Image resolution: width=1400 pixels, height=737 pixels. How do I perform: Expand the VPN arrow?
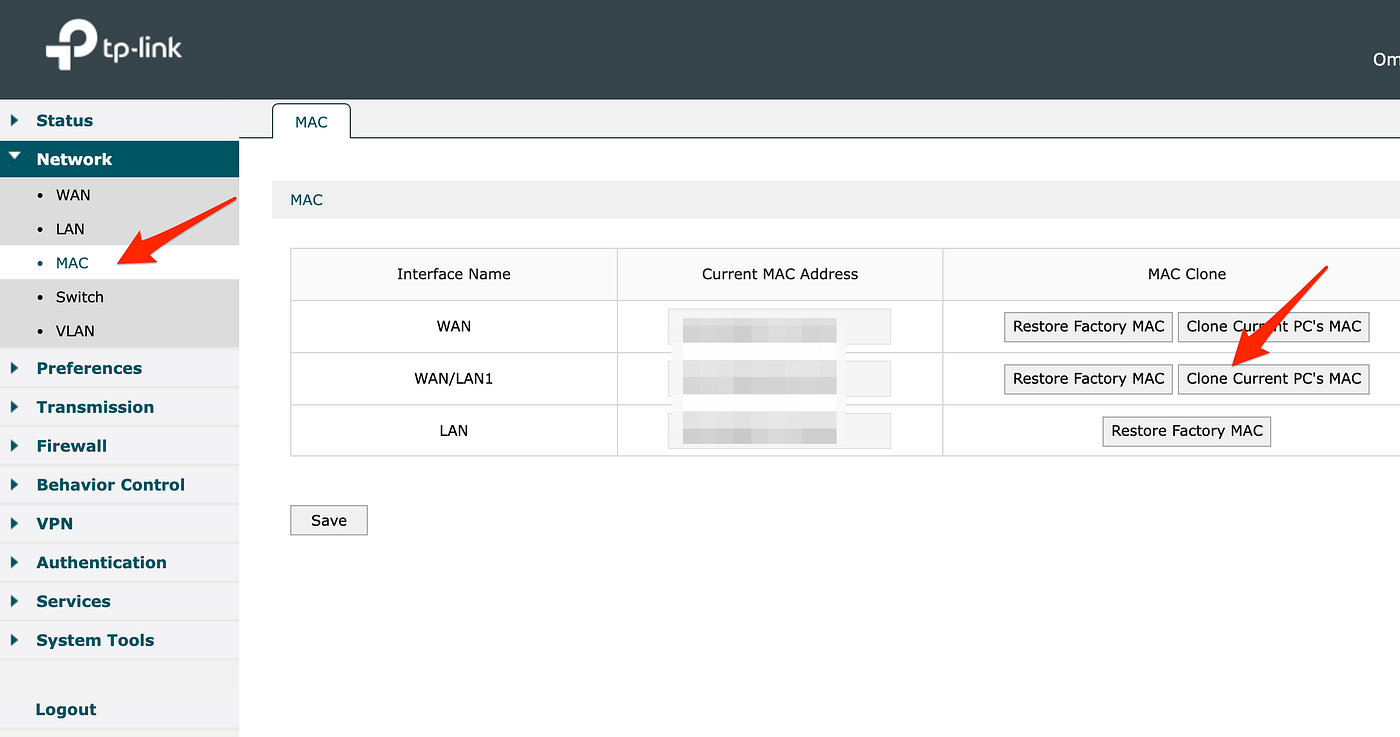click(x=14, y=523)
